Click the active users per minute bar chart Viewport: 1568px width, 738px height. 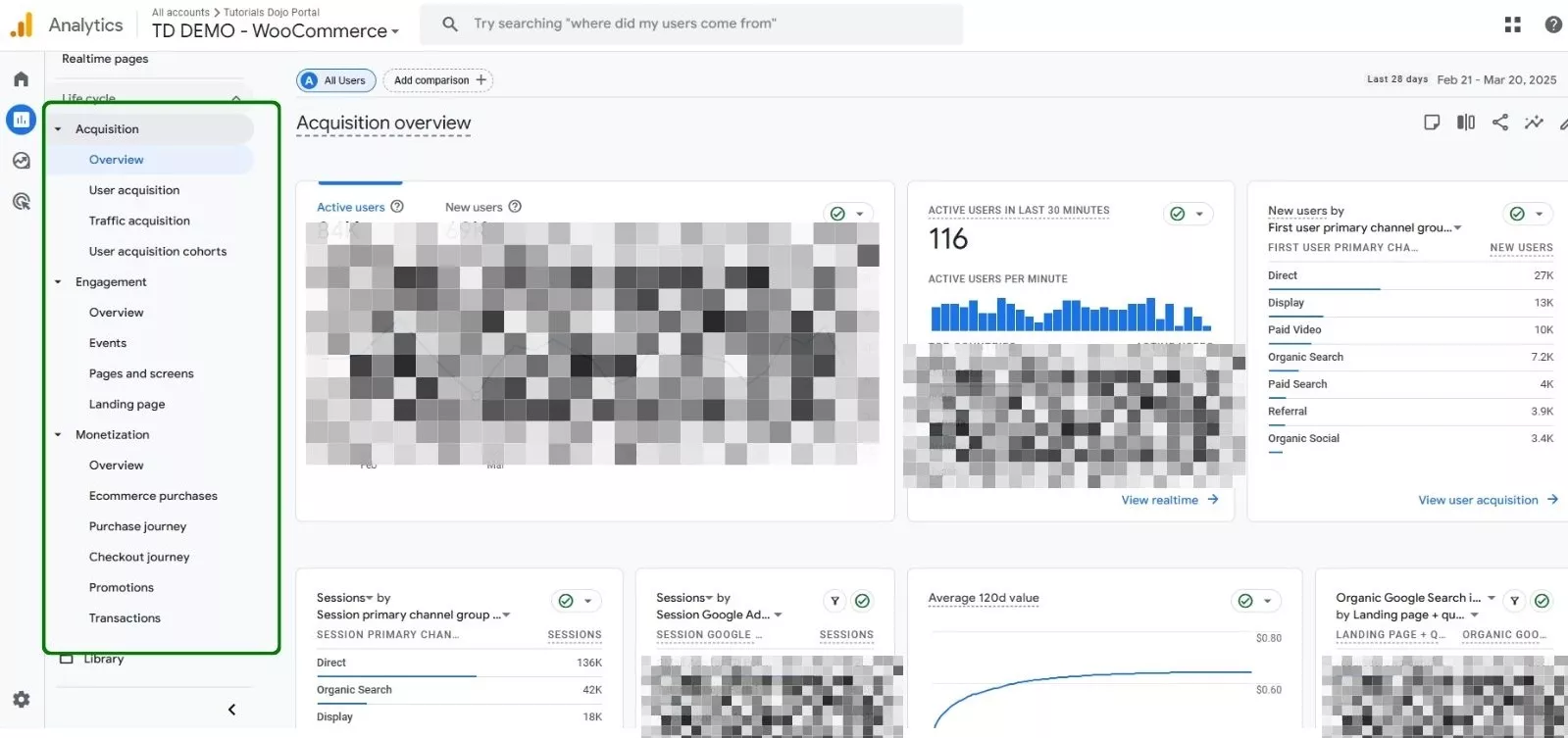click(x=1071, y=314)
